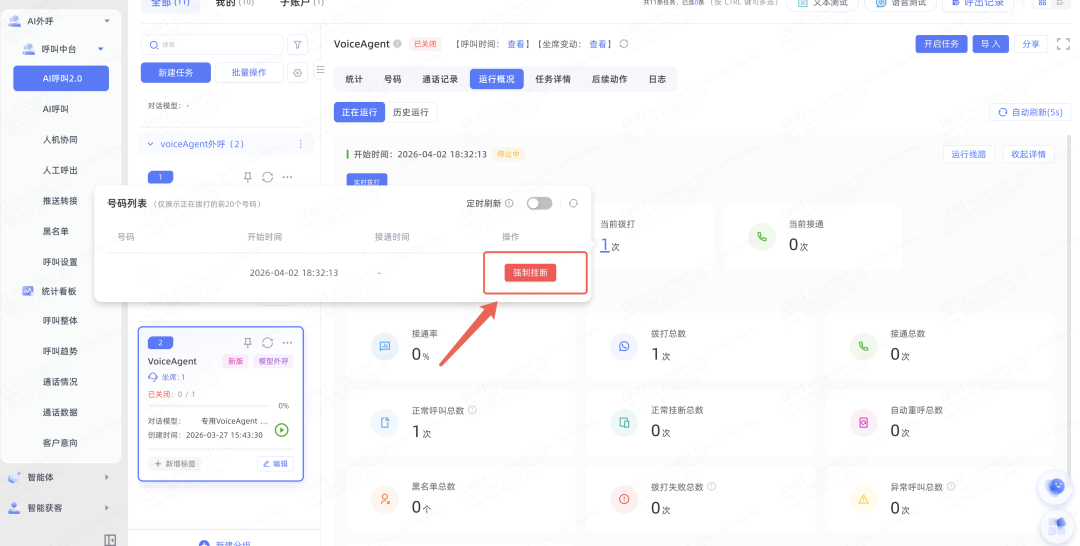This screenshot has width=1080, height=546.
Task: Click the red 强制挂断 button
Action: click(530, 272)
